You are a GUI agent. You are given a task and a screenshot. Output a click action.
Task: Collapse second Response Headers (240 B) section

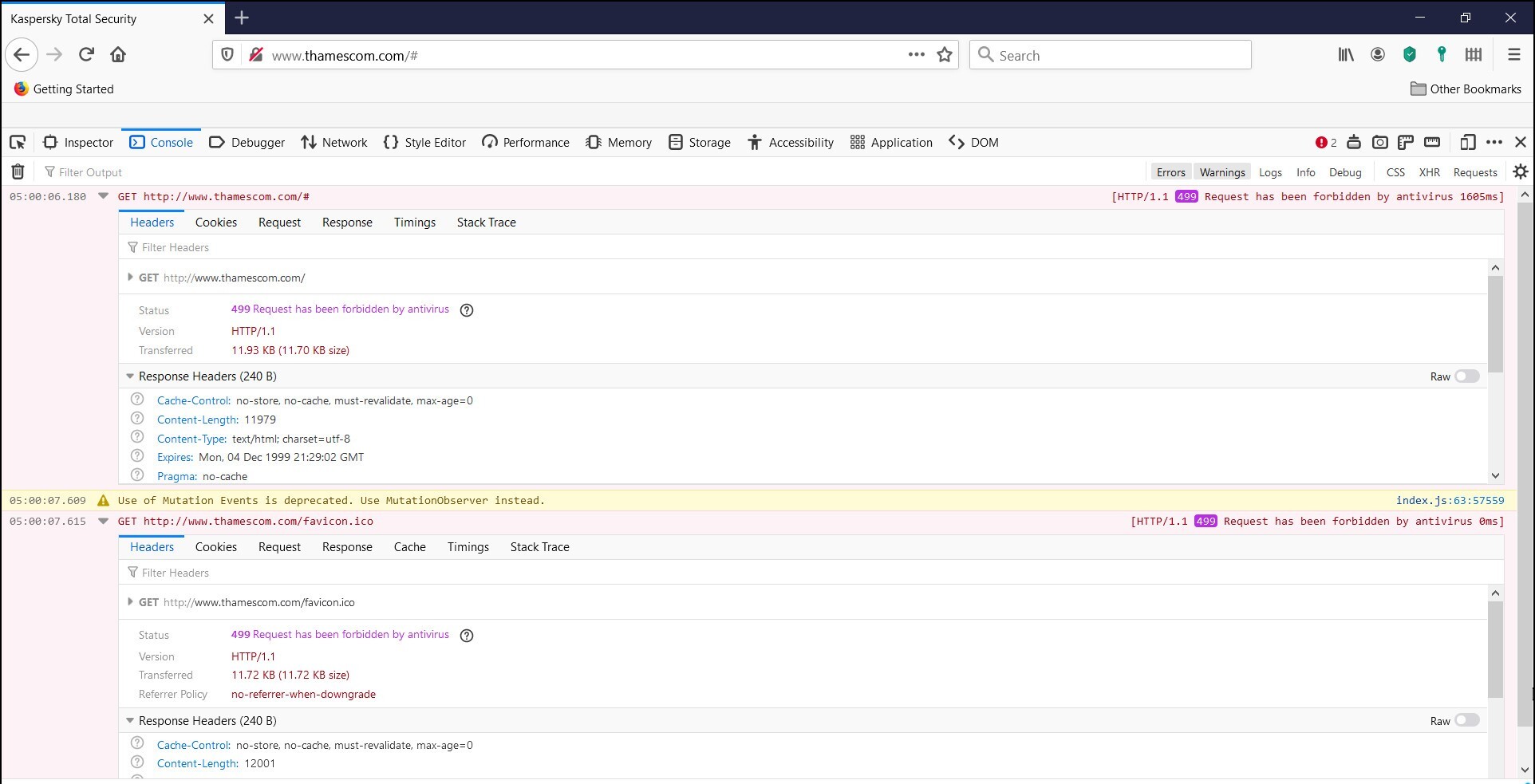(x=130, y=720)
